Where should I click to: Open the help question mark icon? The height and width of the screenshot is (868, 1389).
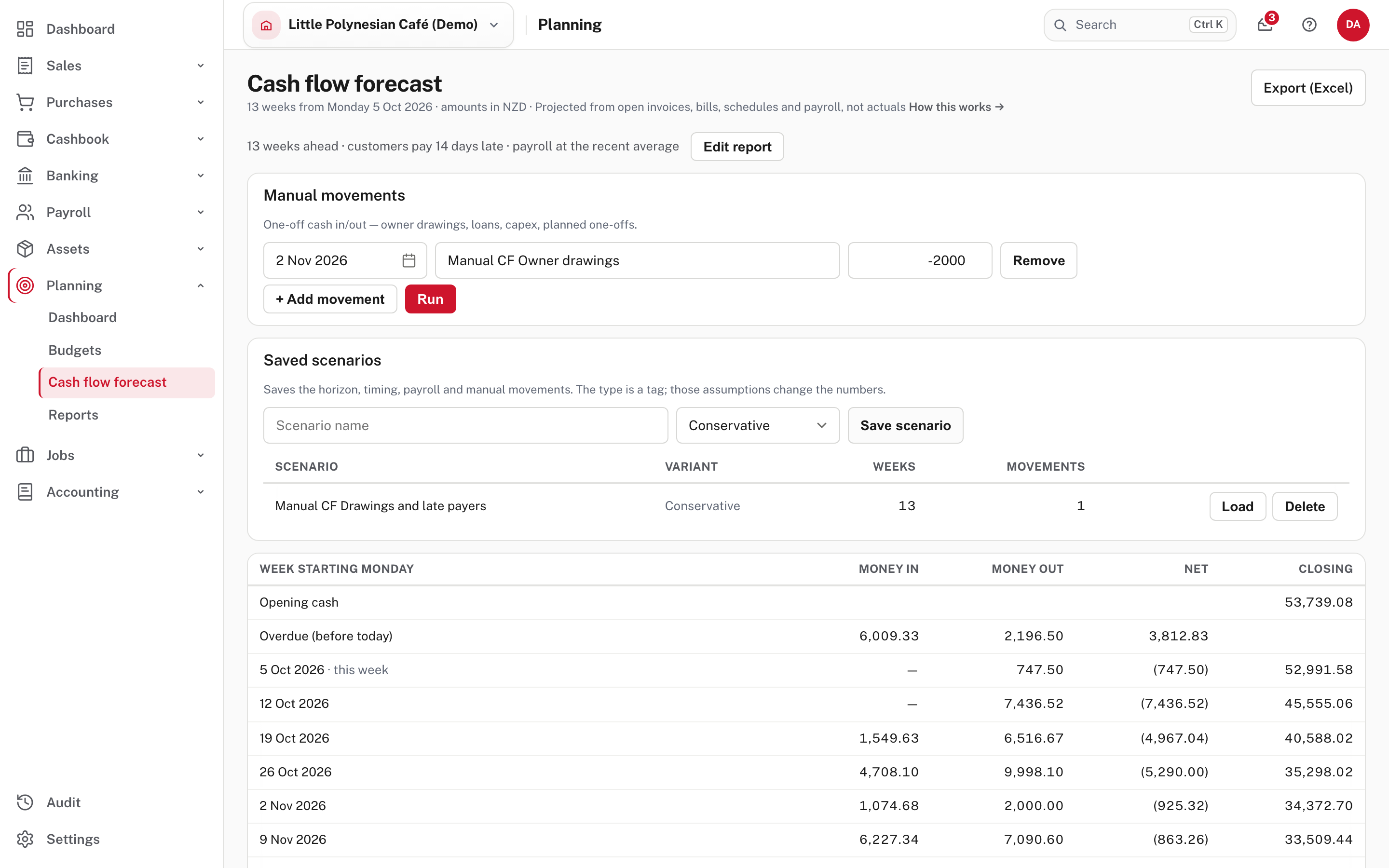(x=1309, y=25)
